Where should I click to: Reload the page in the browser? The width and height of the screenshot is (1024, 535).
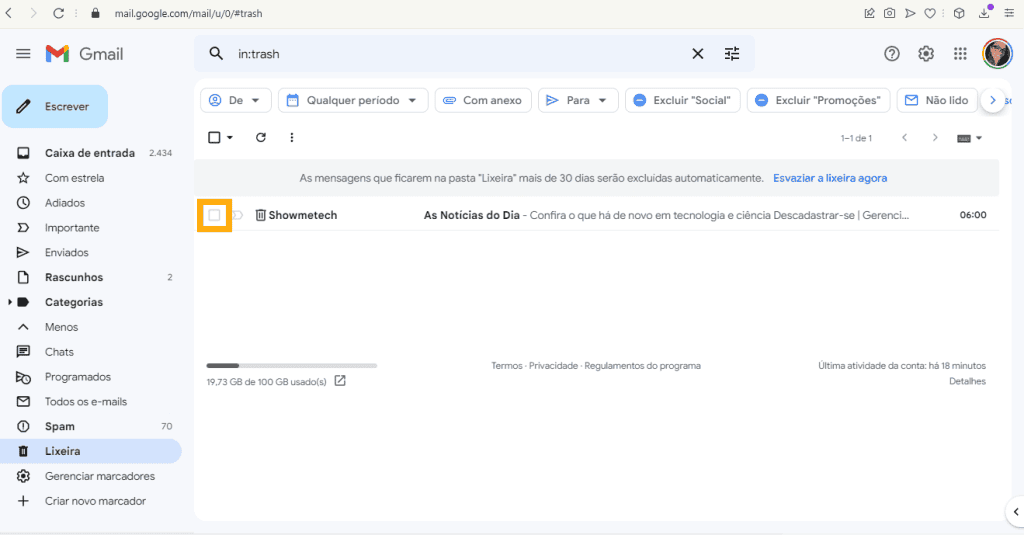tap(58, 13)
